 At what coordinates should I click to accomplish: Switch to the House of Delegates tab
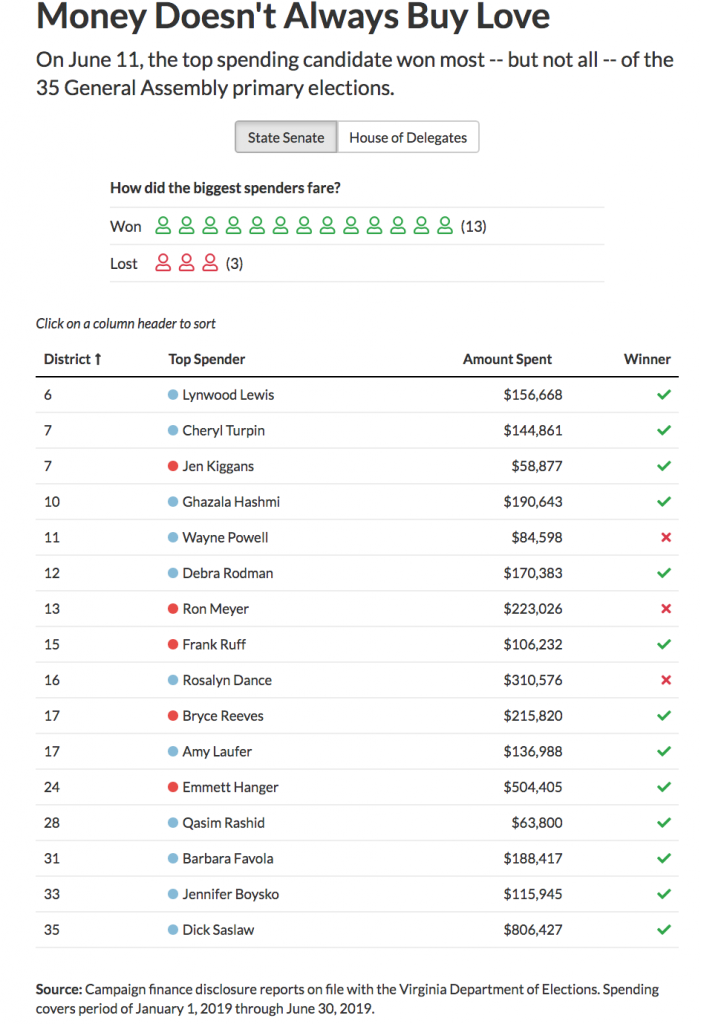[x=408, y=138]
